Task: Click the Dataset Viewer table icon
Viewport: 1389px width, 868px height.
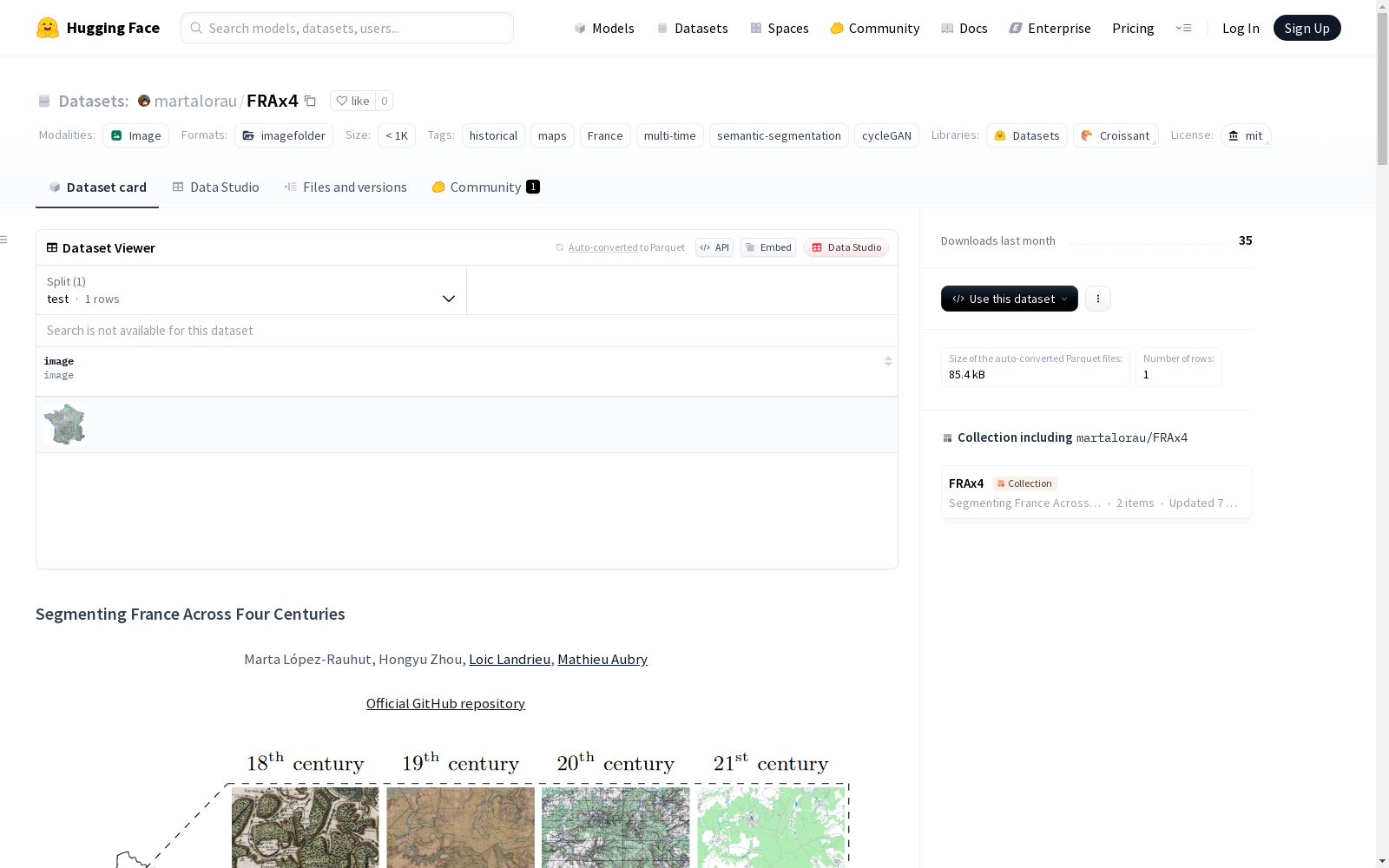Action: click(52, 247)
